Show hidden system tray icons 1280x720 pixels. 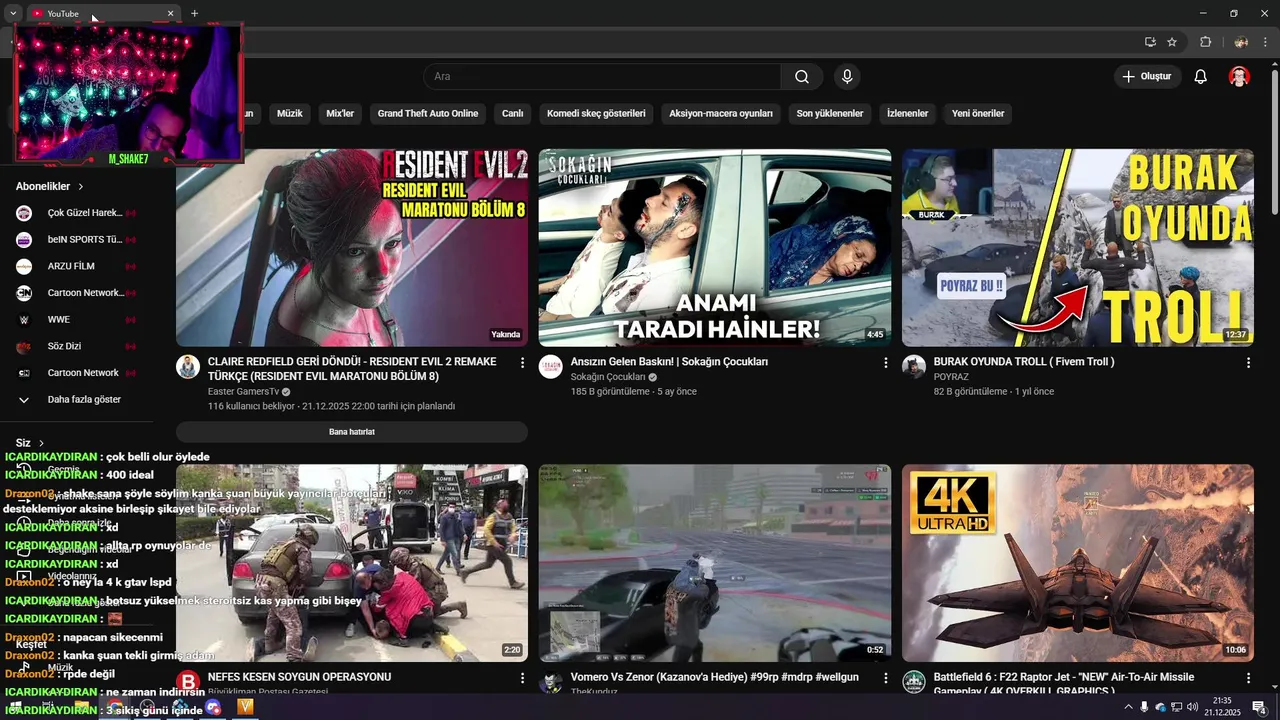(x=1128, y=707)
